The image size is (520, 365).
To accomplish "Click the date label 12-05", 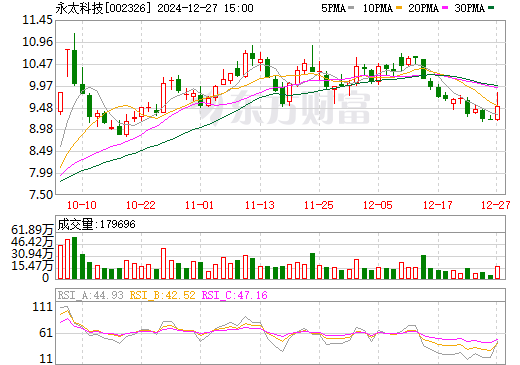I will pyautogui.click(x=378, y=205).
